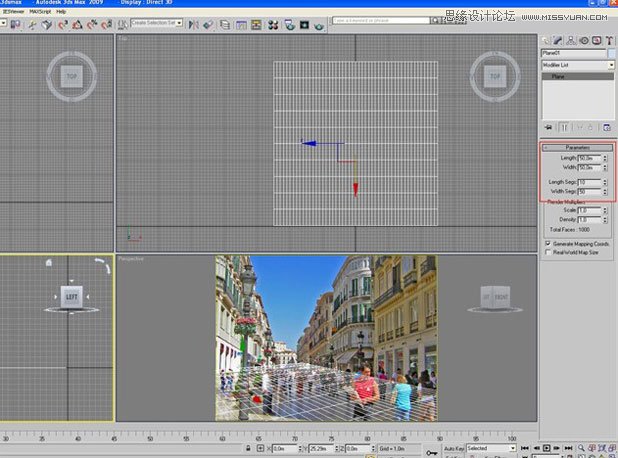Open the Rendered Frame Window icon
This screenshot has height=458, width=618.
304,25
